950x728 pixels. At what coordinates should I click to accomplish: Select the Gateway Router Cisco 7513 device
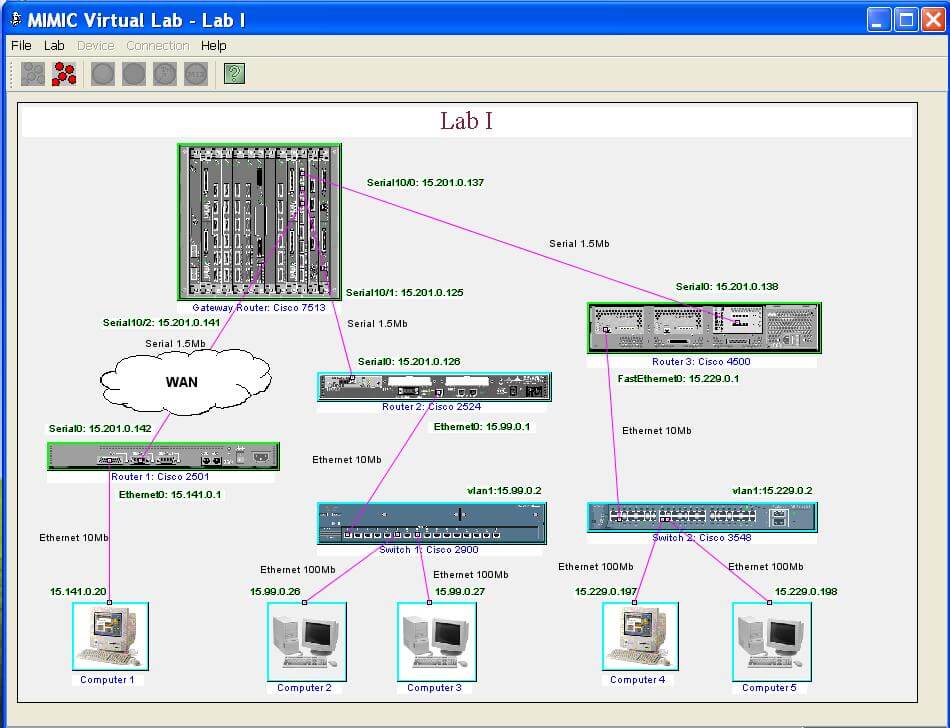click(x=259, y=220)
